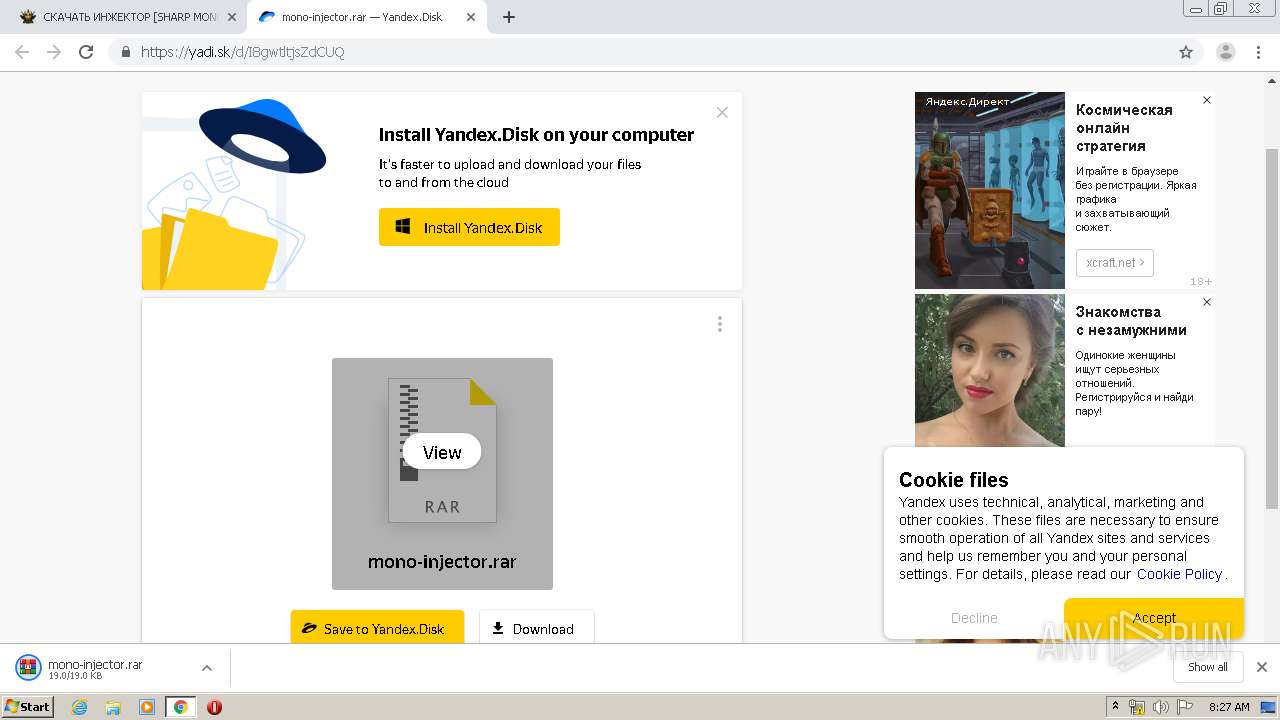Click Install Yandex.Disk button
The image size is (1280, 720).
coord(469,227)
